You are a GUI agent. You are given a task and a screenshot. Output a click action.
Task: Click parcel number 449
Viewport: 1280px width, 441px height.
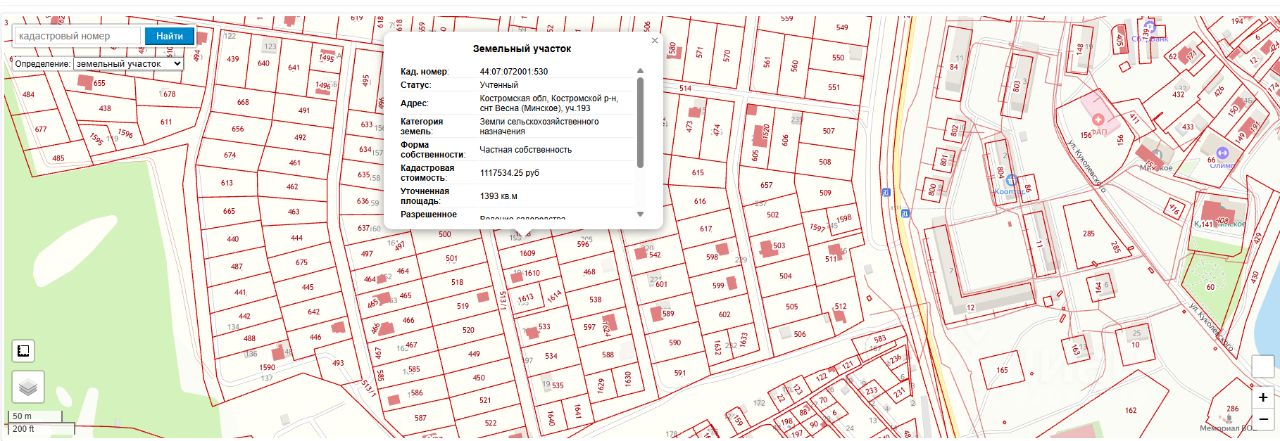tap(475, 354)
